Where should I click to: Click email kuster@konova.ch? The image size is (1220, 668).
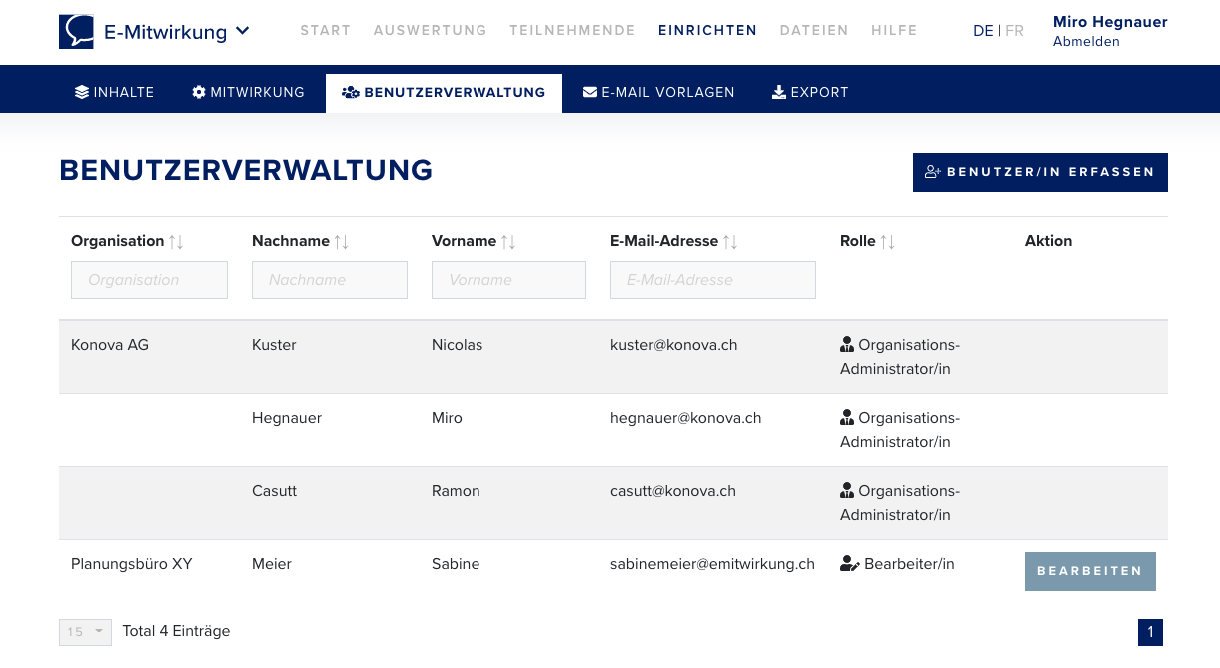point(674,345)
